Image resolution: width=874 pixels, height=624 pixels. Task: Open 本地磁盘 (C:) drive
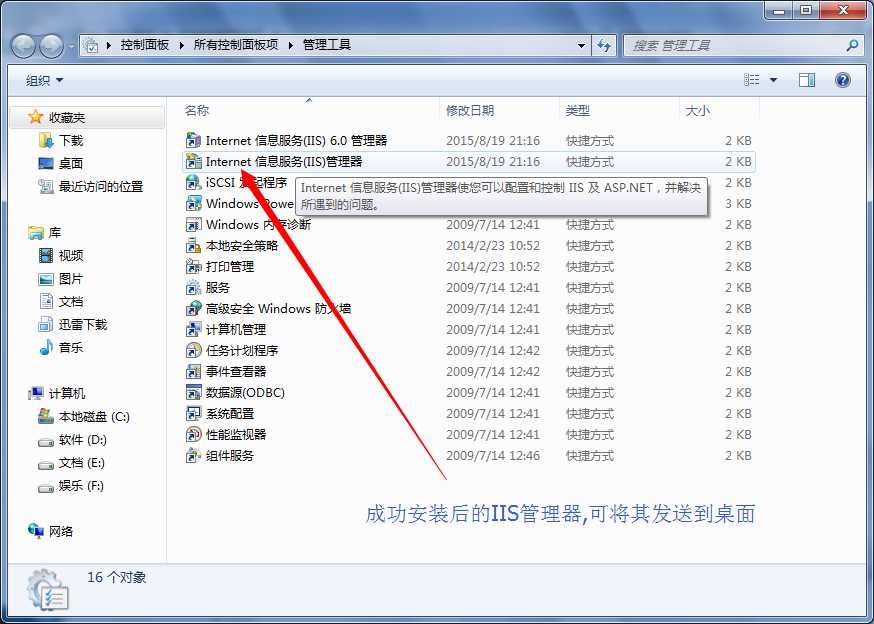94,417
